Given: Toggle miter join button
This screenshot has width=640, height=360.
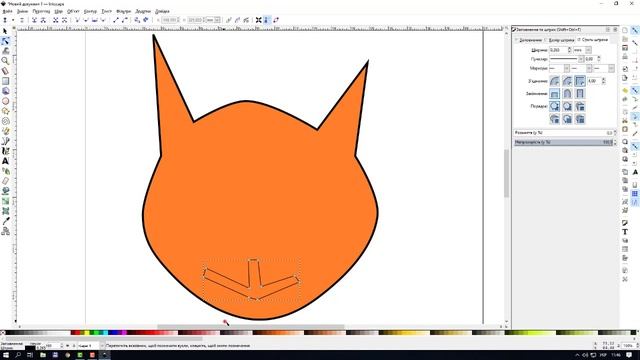Looking at the screenshot, I should click(x=580, y=81).
